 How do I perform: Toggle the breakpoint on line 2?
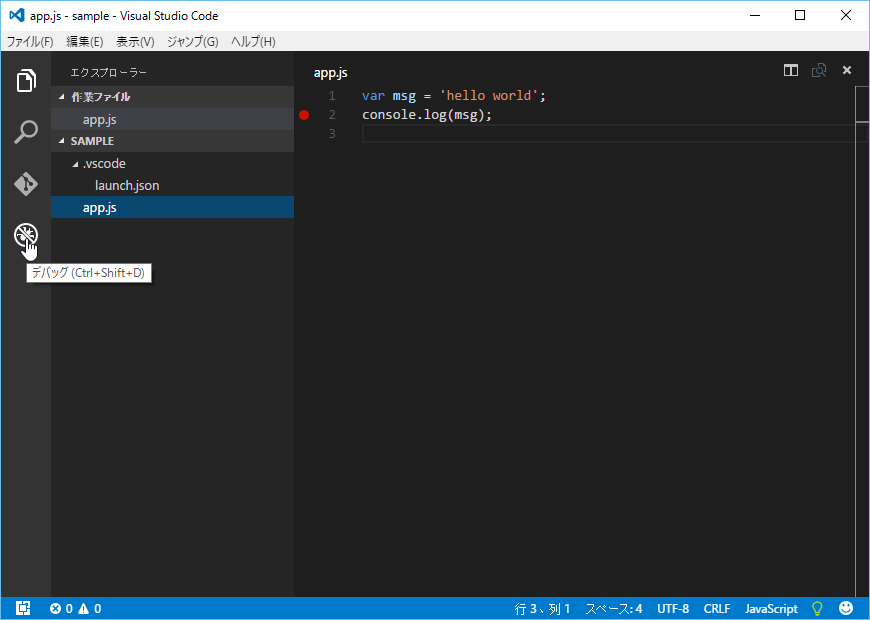tap(305, 115)
